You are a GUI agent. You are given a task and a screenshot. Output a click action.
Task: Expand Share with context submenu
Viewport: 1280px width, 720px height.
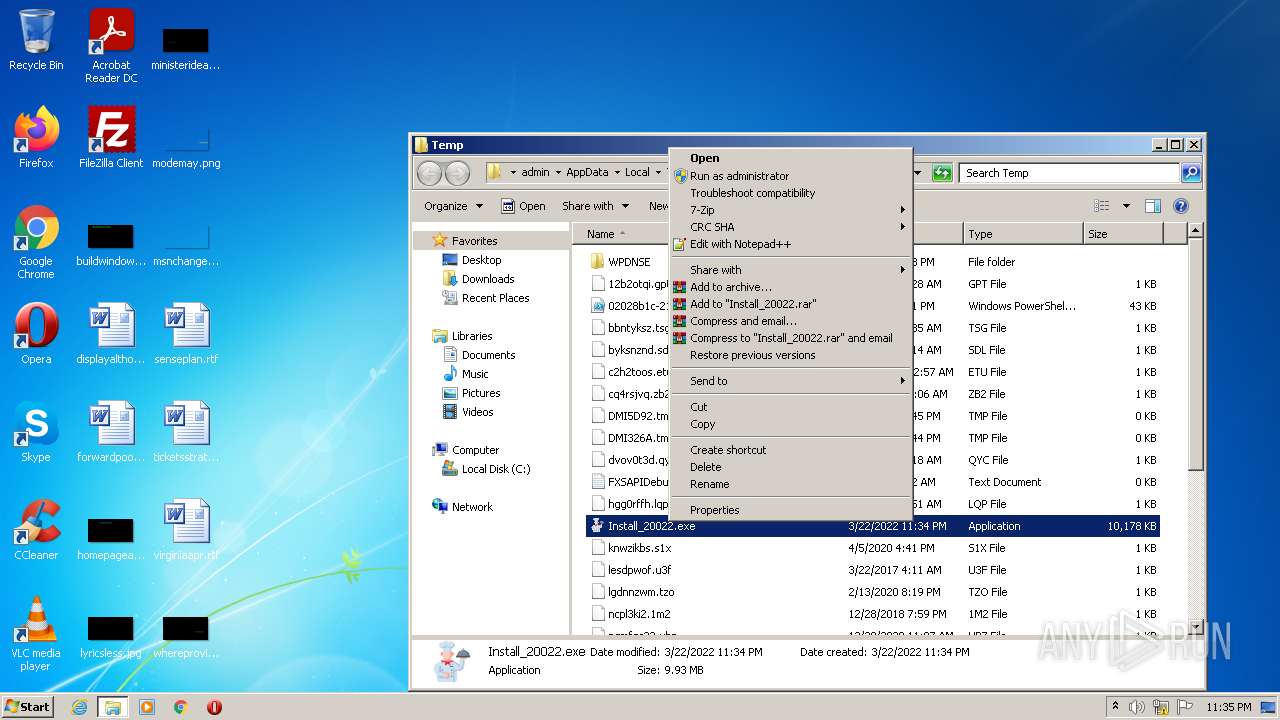[790, 270]
